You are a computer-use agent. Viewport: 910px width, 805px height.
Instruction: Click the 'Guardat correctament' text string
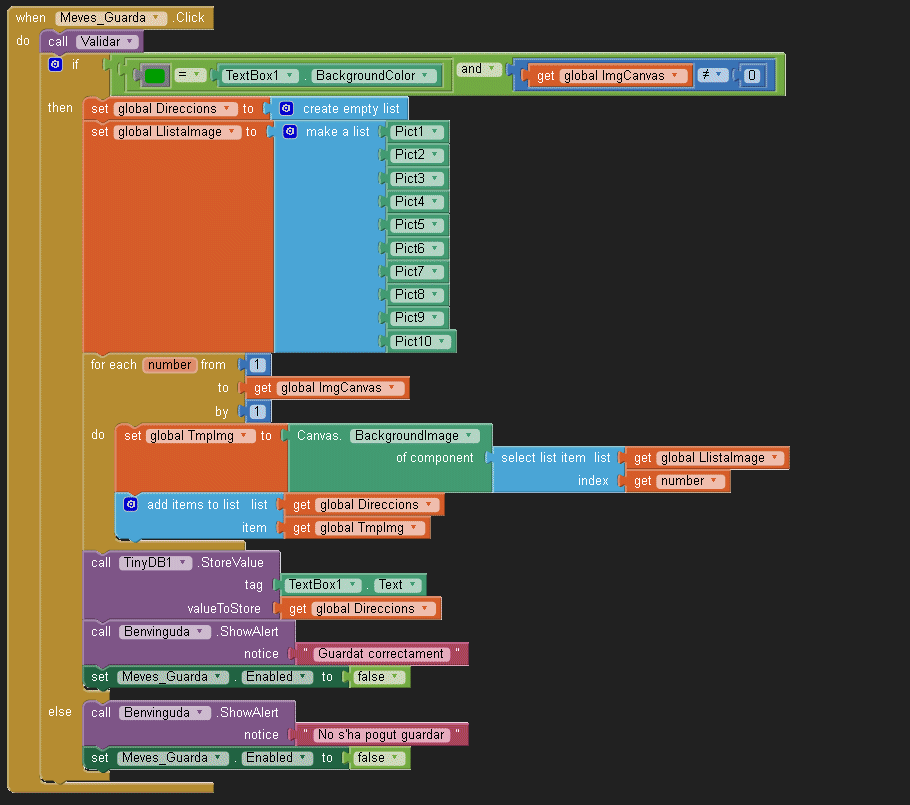pos(380,654)
